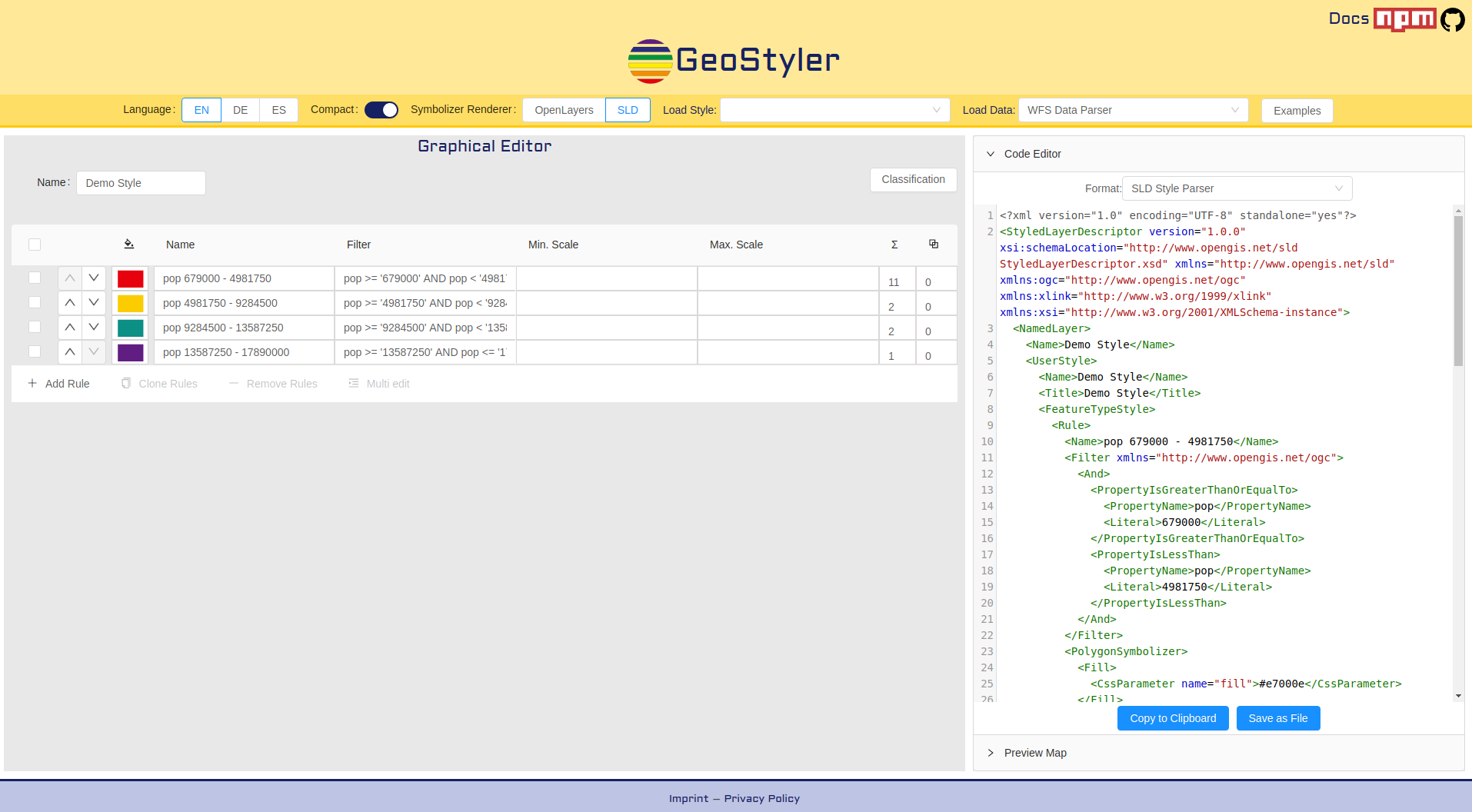Click the symbolizer column fill icon
This screenshot has width=1472, height=812.
128,244
